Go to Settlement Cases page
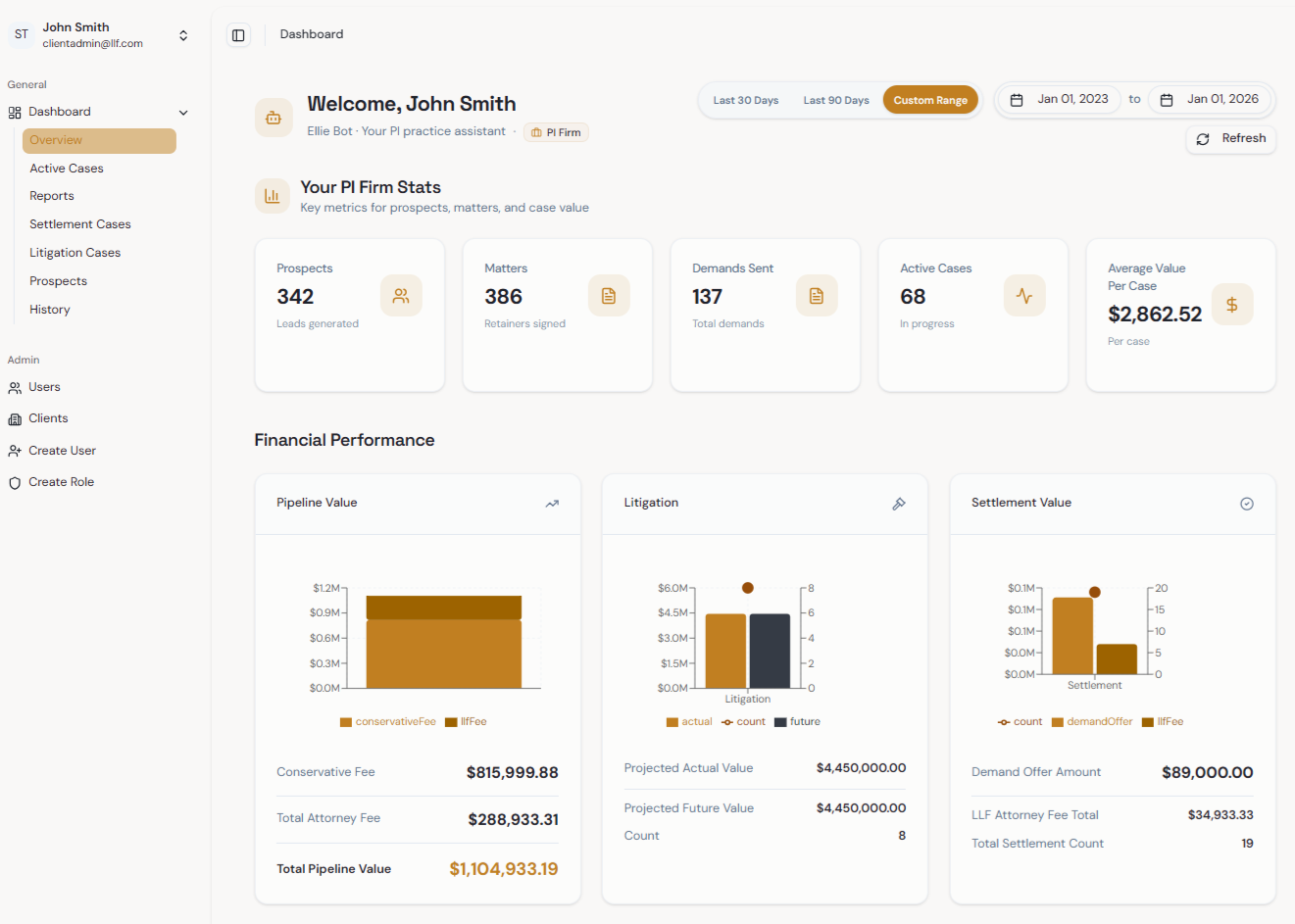 click(80, 224)
